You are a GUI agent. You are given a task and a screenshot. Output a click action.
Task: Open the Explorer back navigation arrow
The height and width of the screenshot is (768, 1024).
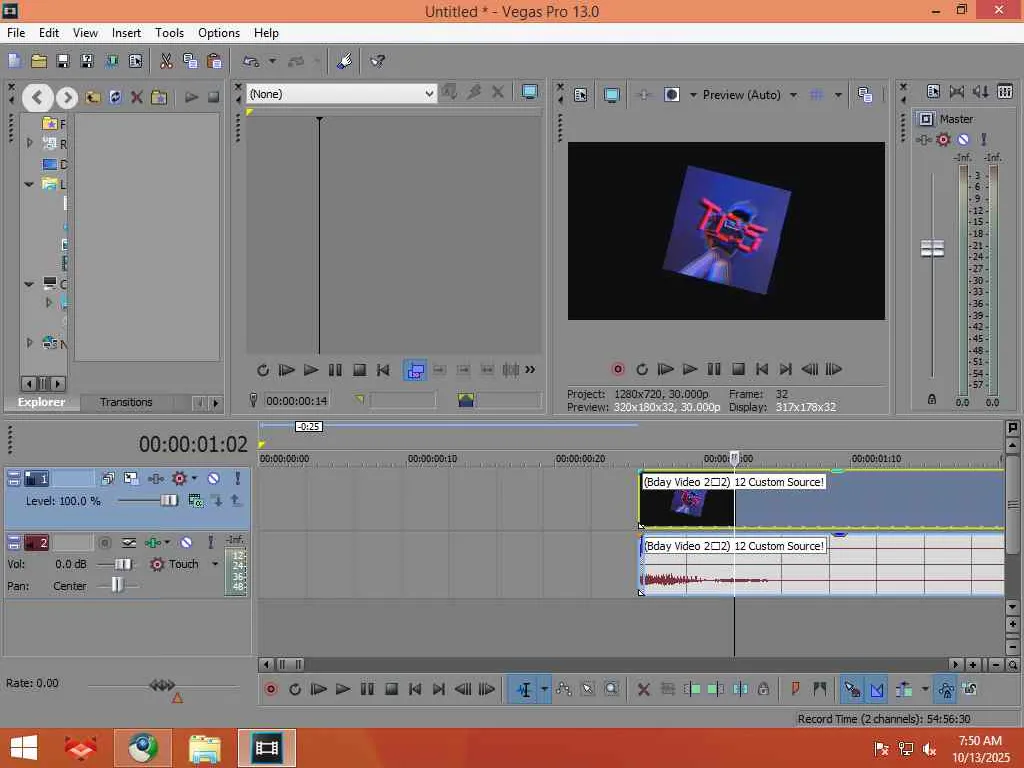(37, 98)
